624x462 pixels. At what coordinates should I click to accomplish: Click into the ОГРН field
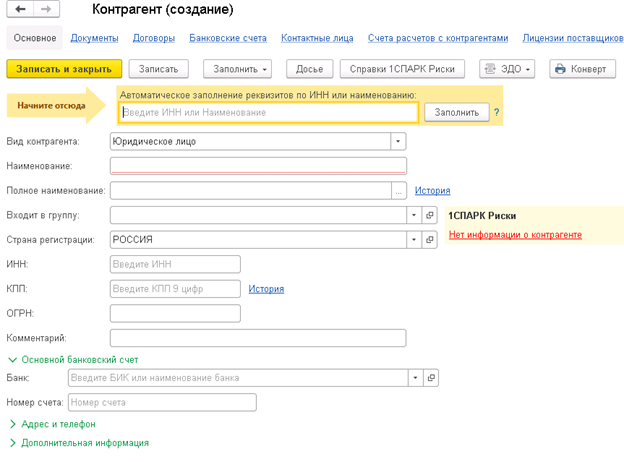coord(175,314)
